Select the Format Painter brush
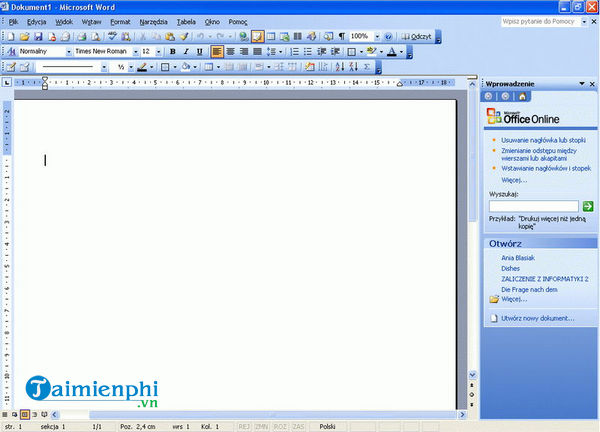Viewport: 600px width, 432px height. click(x=184, y=36)
